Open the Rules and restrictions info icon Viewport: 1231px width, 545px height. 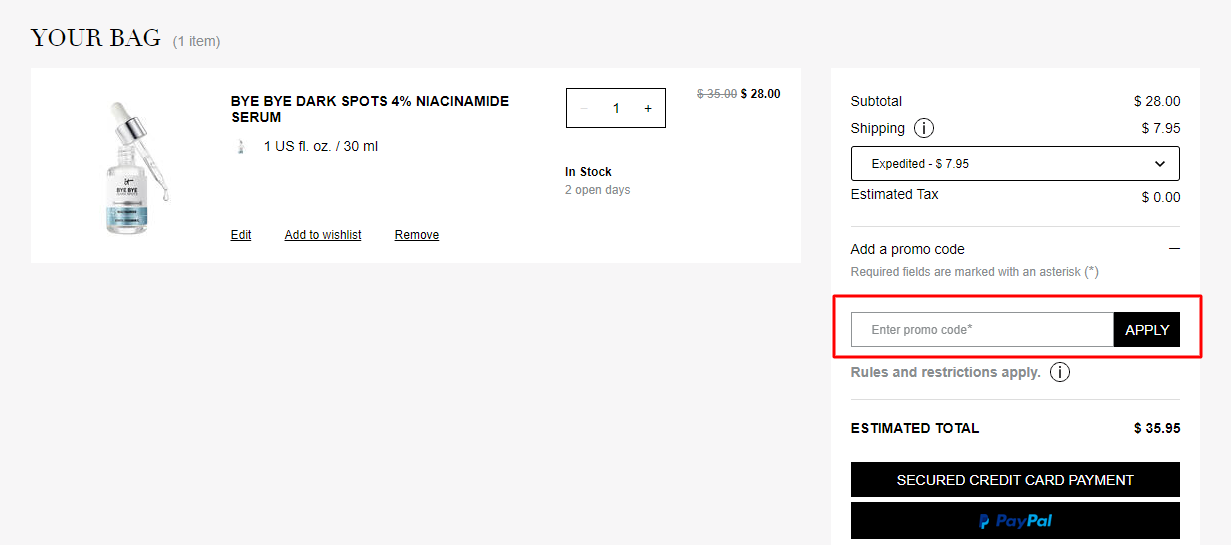pos(1060,372)
